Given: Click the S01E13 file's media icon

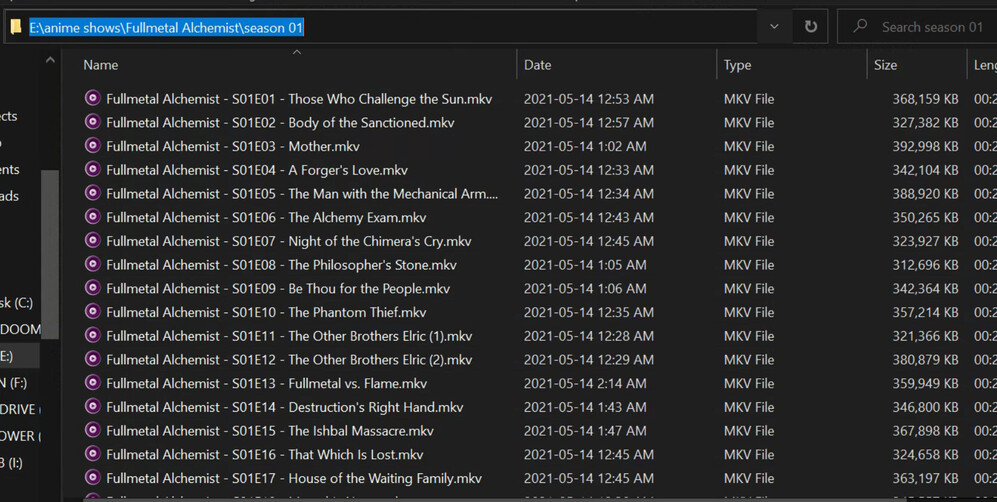Looking at the screenshot, I should tap(93, 383).
